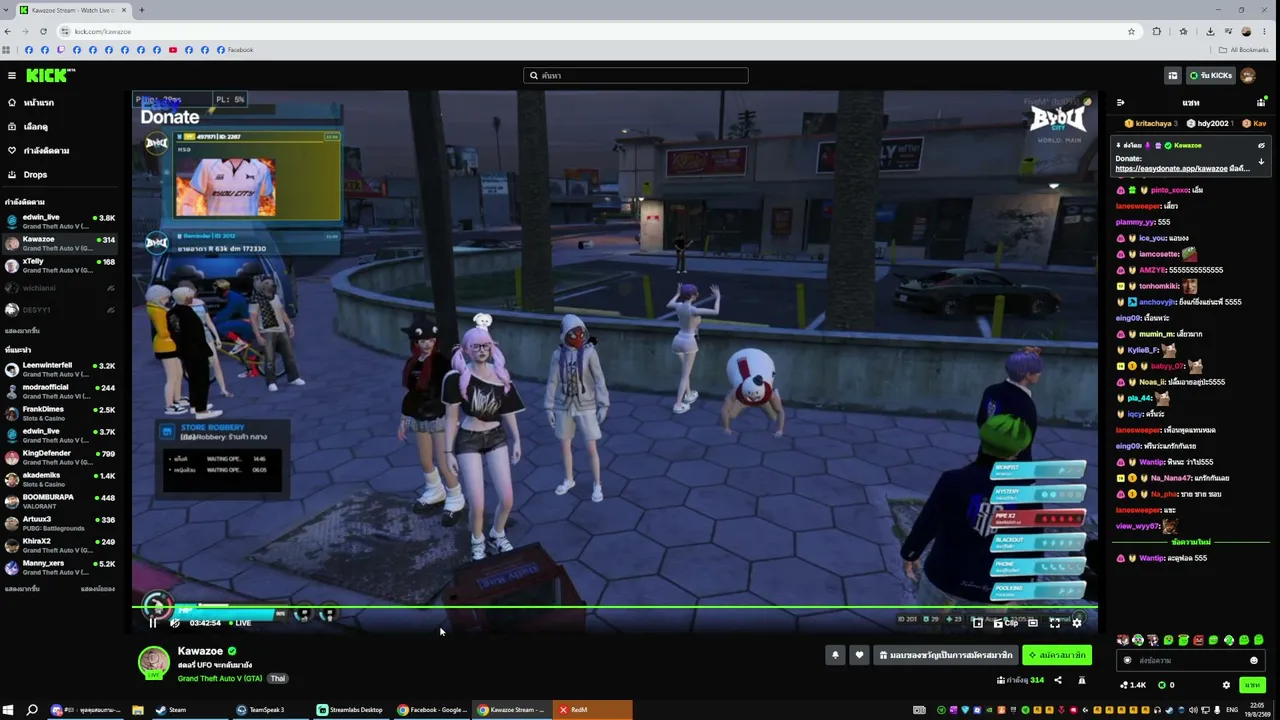Follow Kawazoe with the heart button
The height and width of the screenshot is (720, 1280).
(858, 655)
